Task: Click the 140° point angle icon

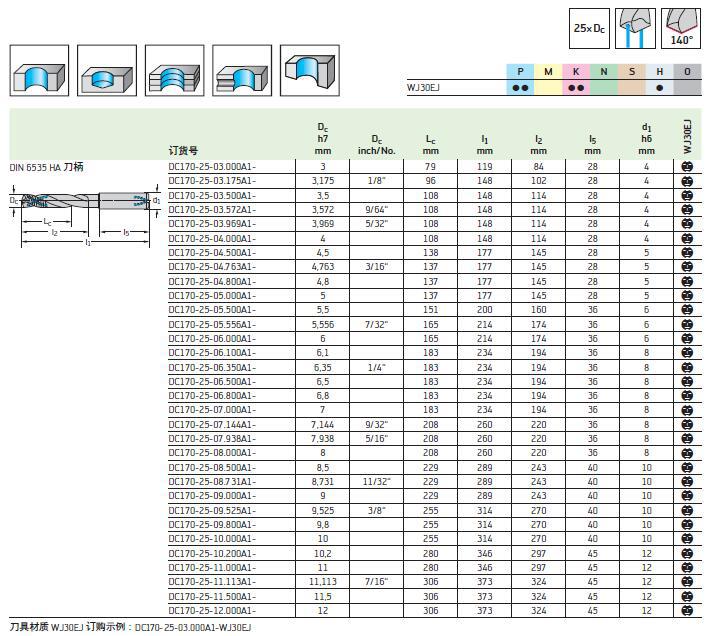Action: 681,28
